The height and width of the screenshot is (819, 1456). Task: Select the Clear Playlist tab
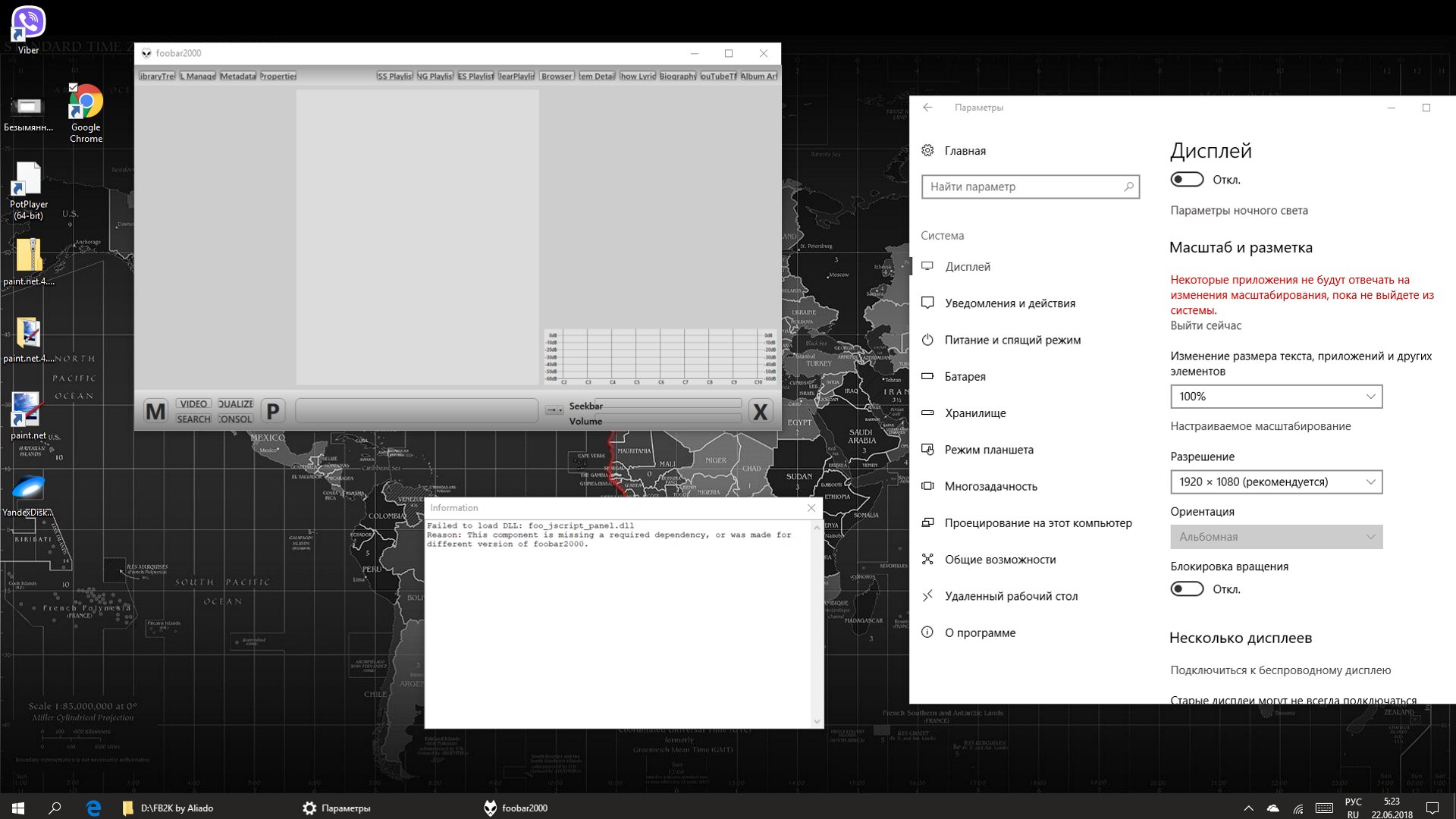[x=516, y=76]
